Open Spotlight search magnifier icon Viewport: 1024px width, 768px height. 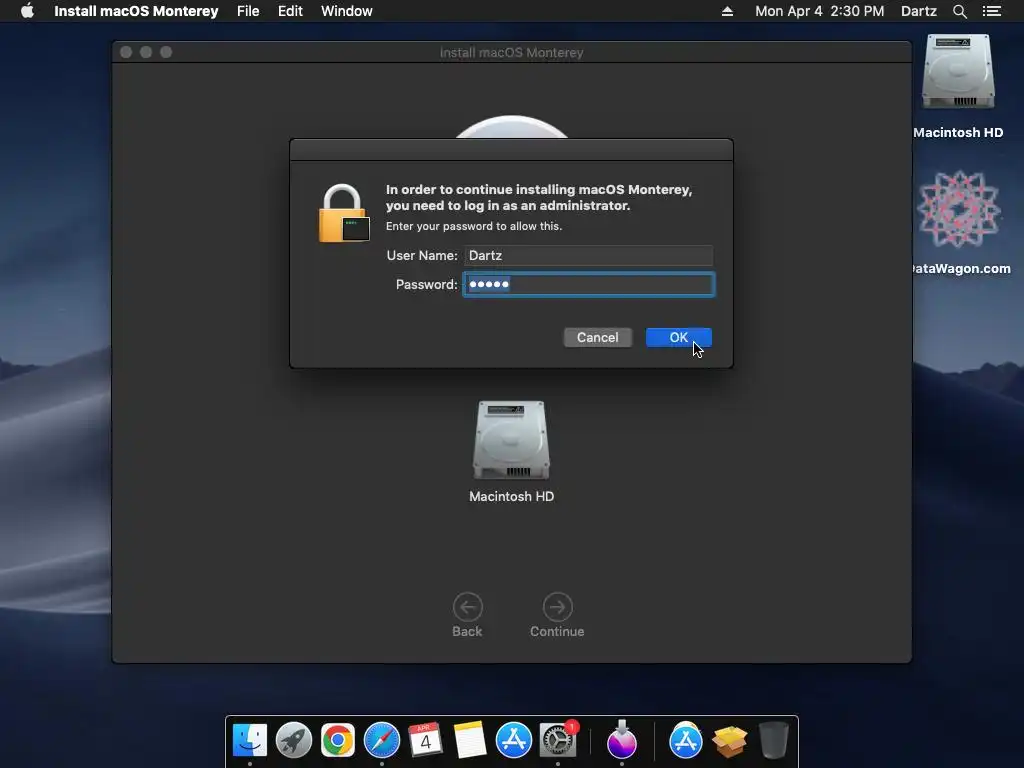tap(959, 11)
